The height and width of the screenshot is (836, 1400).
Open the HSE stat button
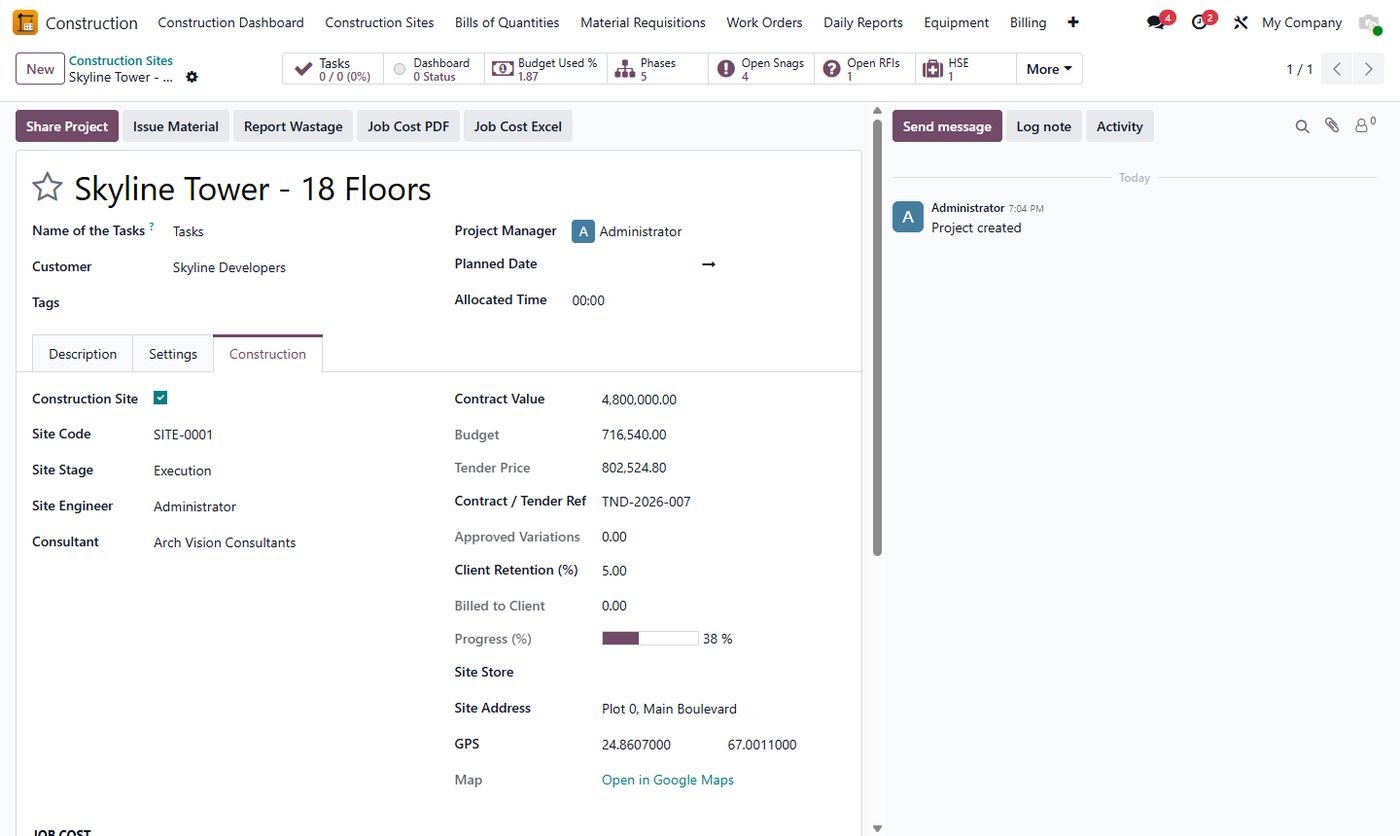tap(966, 69)
